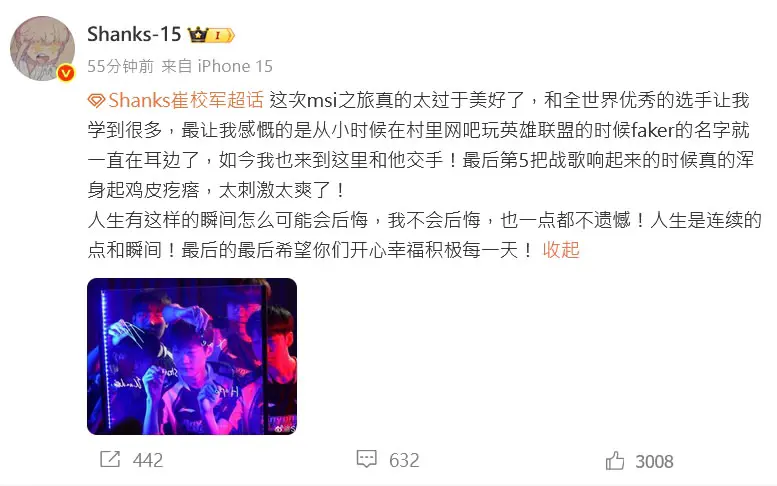Click the Weibo watermark in photo corner
The height and width of the screenshot is (486, 777).
click(x=286, y=429)
